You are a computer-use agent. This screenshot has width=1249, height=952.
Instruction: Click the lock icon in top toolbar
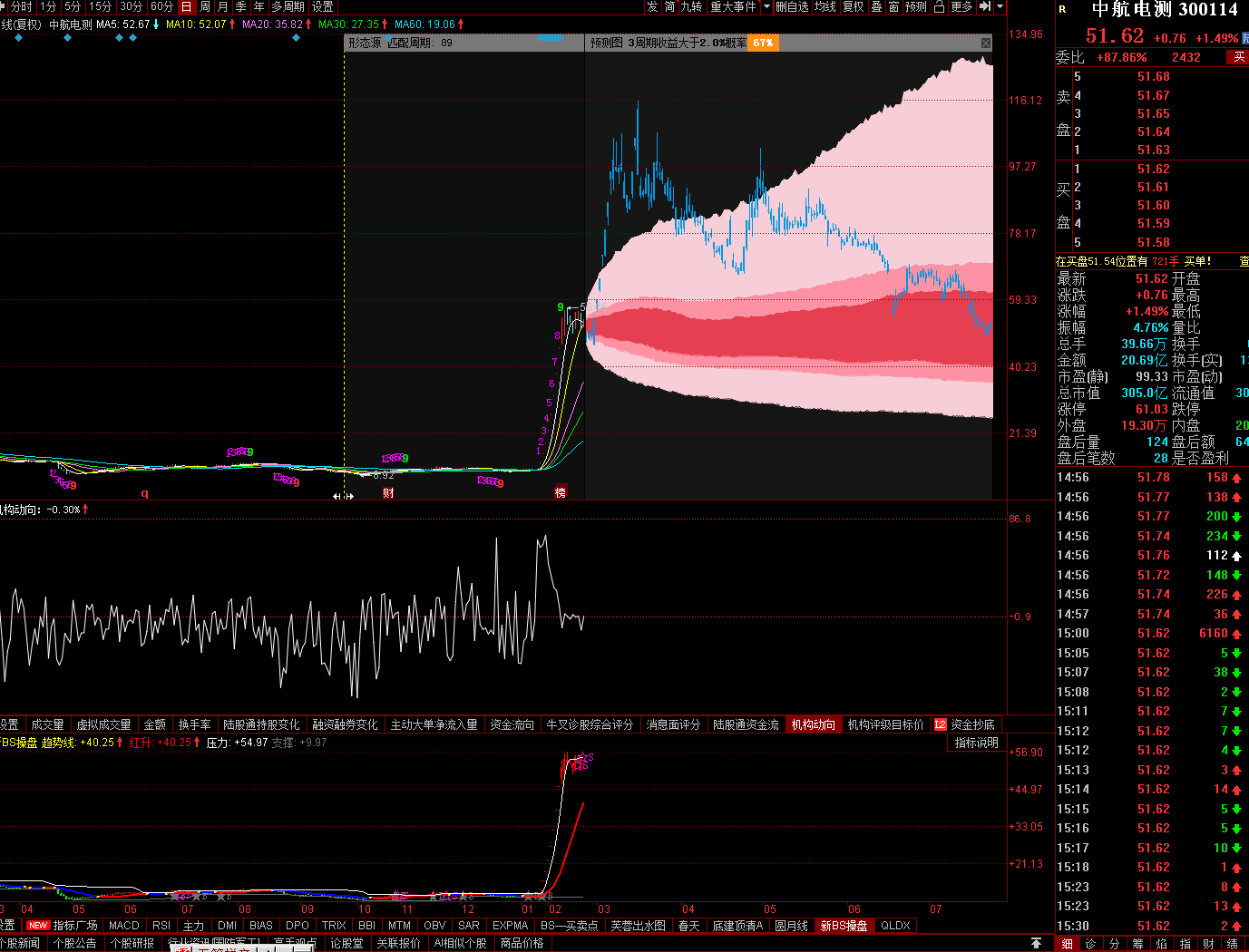click(939, 6)
